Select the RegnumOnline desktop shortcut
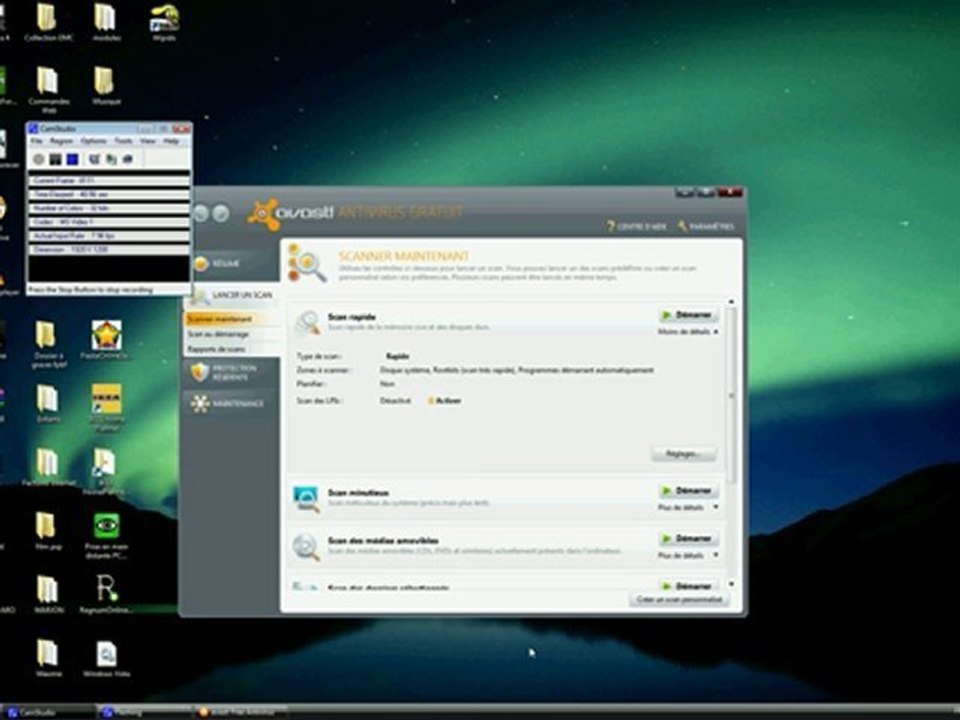The height and width of the screenshot is (720, 960). pos(106,593)
